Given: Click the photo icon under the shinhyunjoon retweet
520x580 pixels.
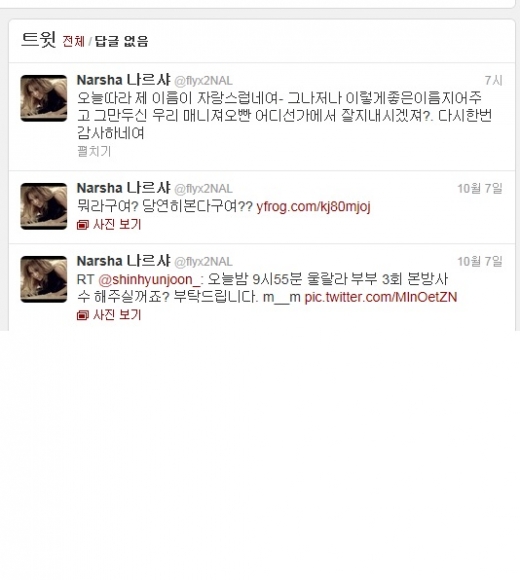Looking at the screenshot, I should tap(82, 315).
